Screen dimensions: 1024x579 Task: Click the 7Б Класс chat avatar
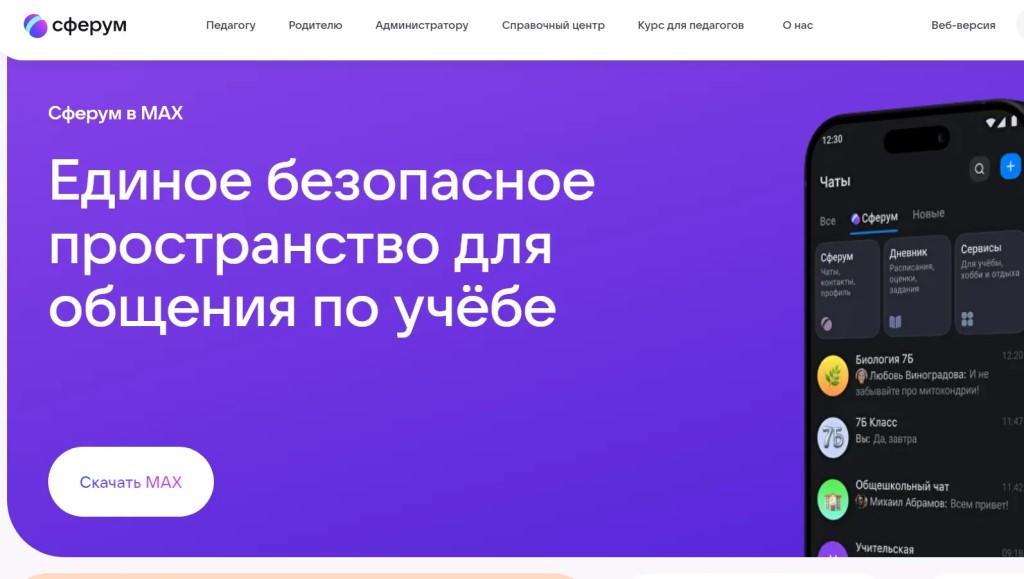[x=833, y=437]
